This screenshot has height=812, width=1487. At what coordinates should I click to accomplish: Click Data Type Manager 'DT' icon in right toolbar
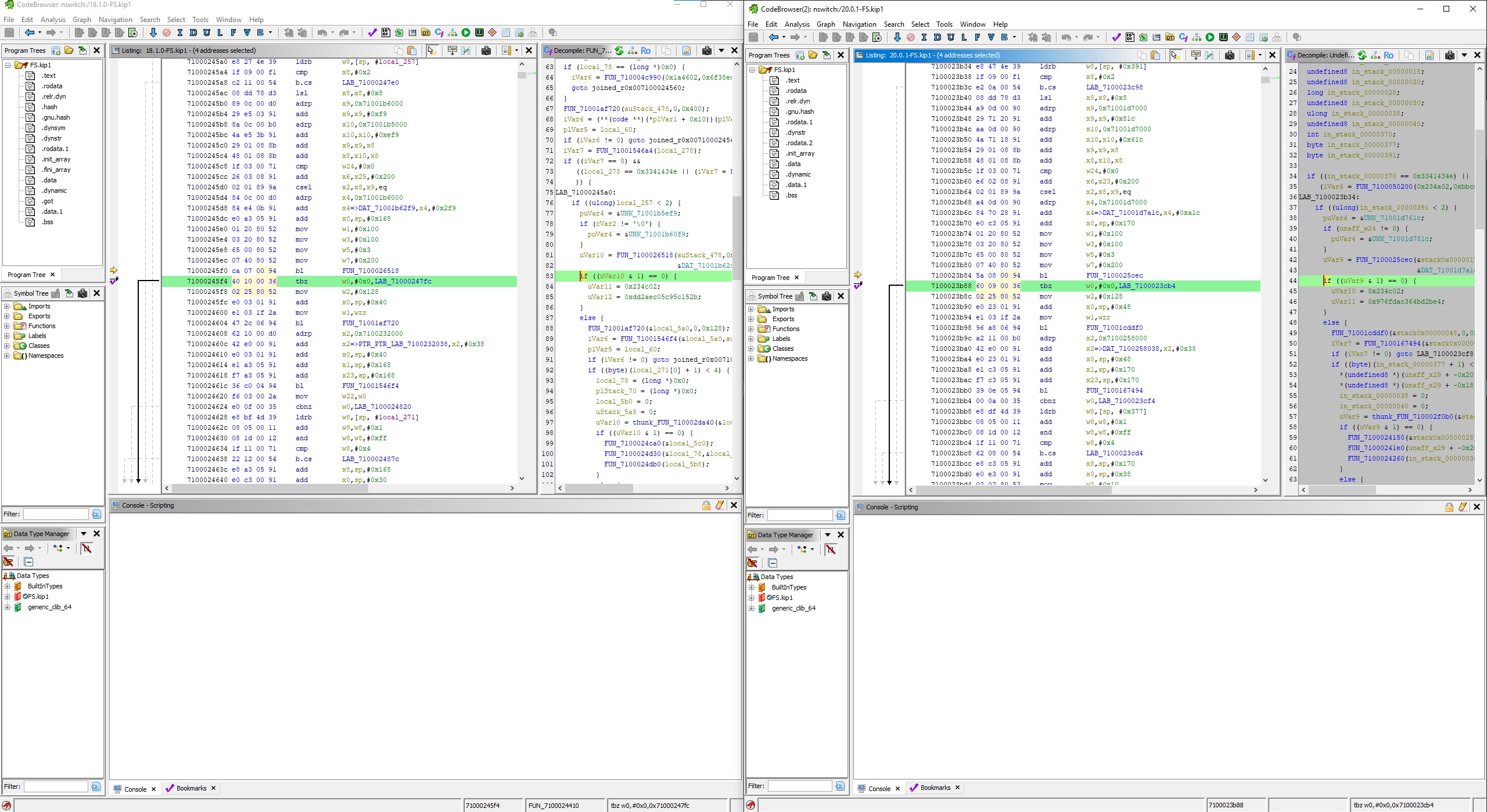coord(1170,37)
